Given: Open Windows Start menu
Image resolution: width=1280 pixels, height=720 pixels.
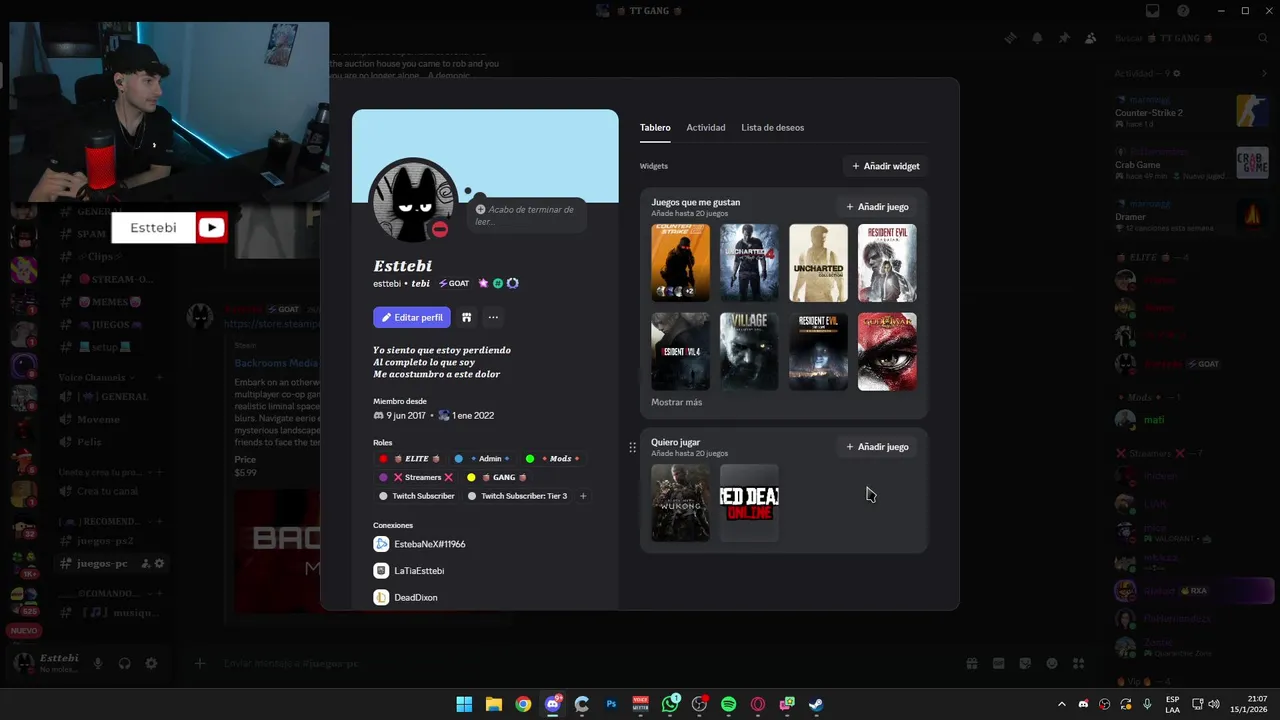Looking at the screenshot, I should 464,704.
